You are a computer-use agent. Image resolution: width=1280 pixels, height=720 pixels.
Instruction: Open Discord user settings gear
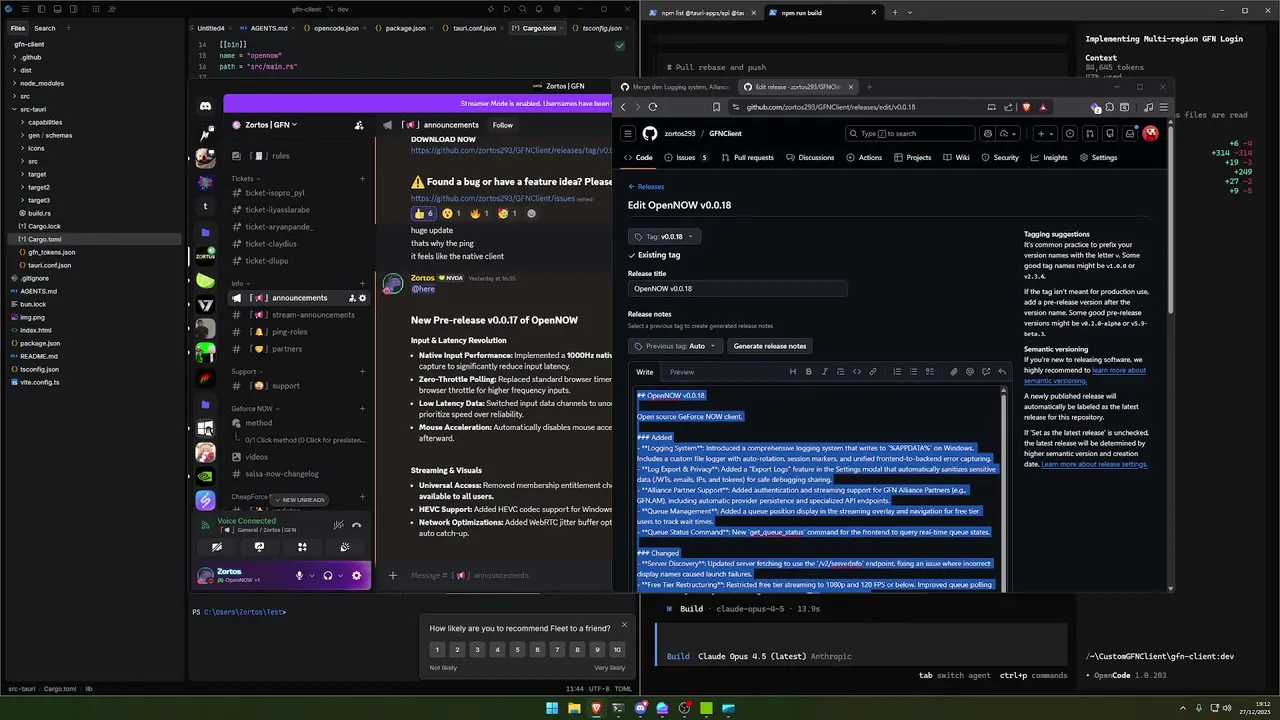coord(356,575)
